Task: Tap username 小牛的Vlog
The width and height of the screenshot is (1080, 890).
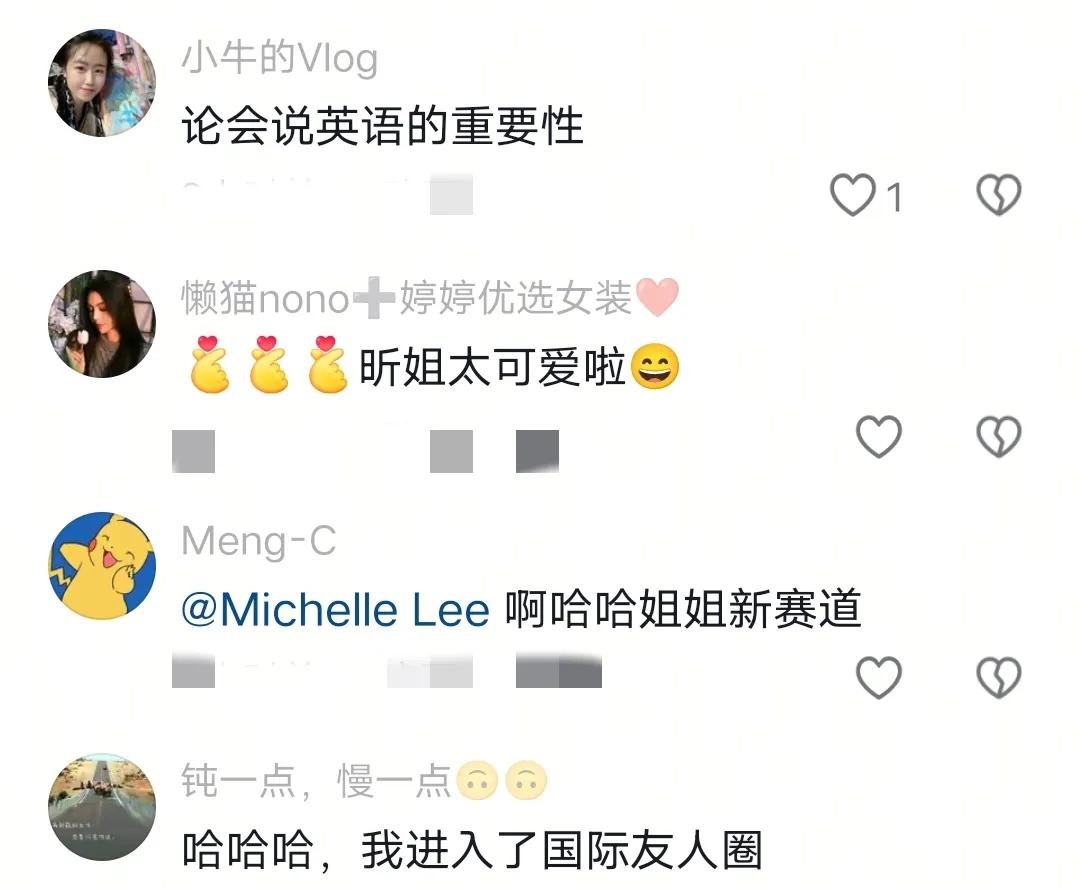Action: pyautogui.click(x=280, y=58)
